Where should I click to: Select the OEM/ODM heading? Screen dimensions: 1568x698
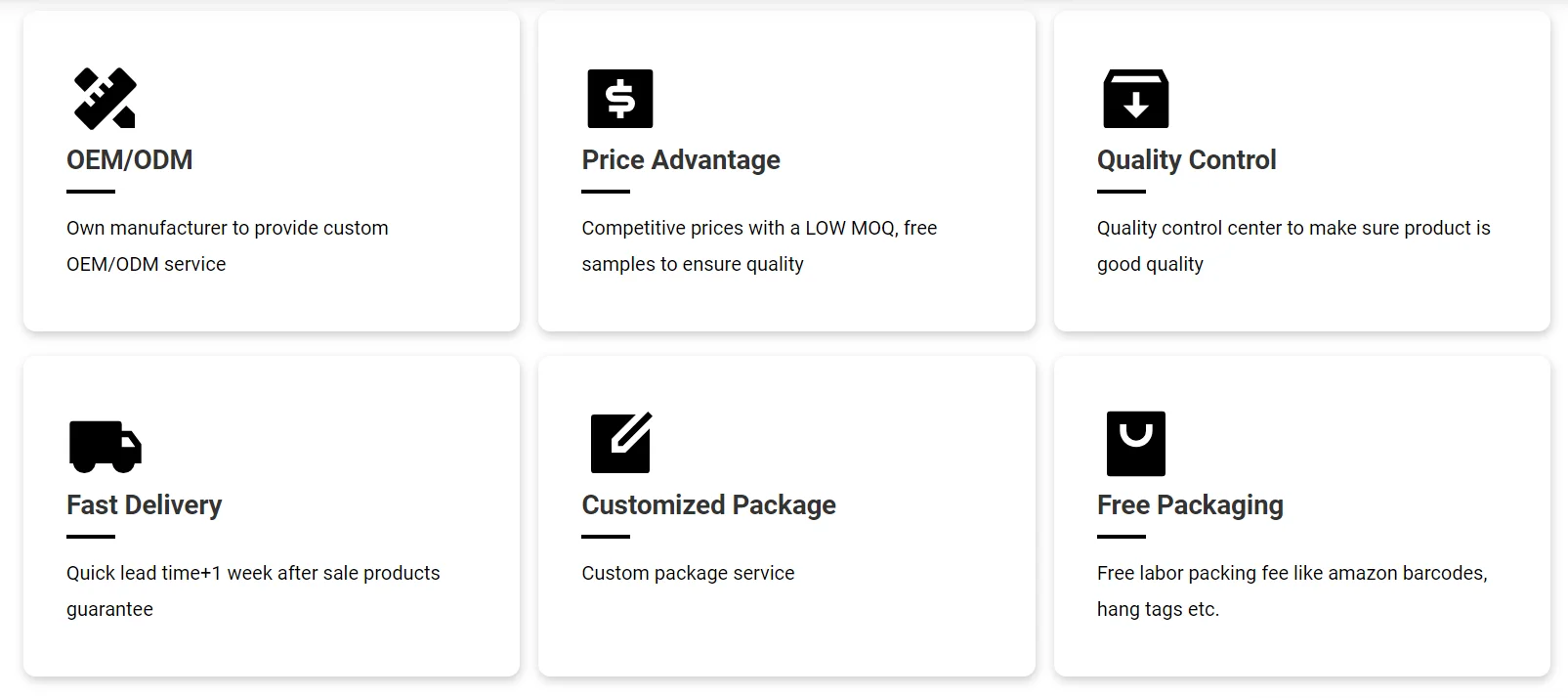click(129, 160)
